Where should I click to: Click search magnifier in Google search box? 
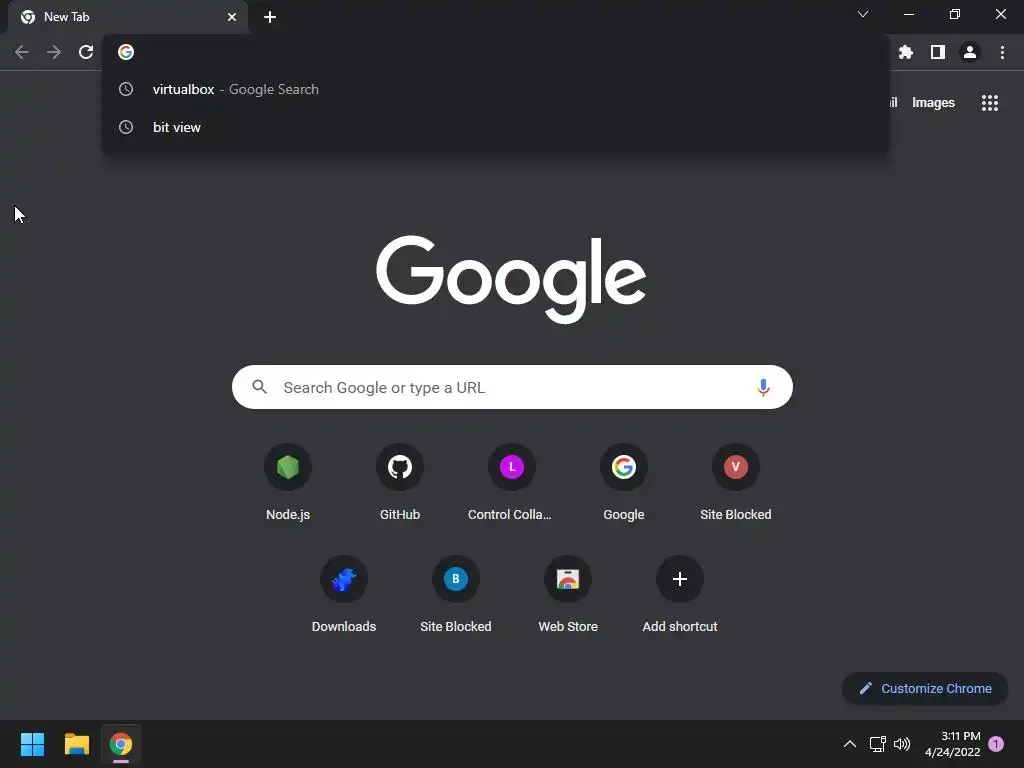(260, 387)
